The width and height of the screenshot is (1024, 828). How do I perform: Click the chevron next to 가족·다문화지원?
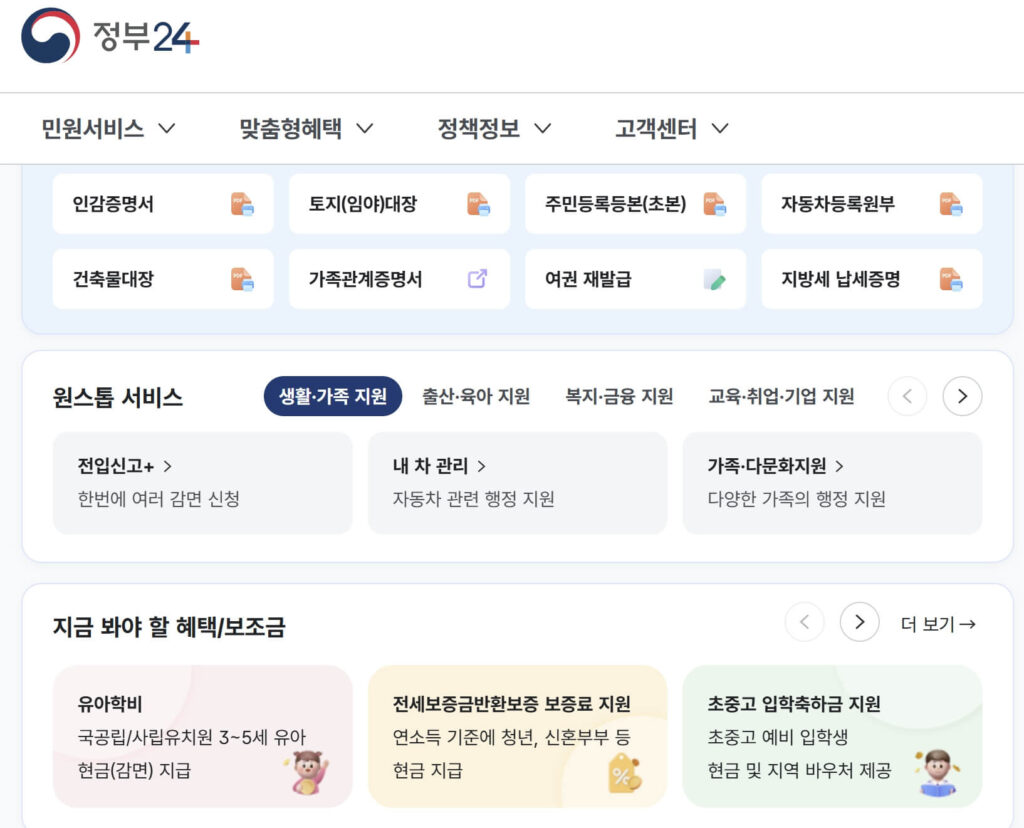(839, 466)
